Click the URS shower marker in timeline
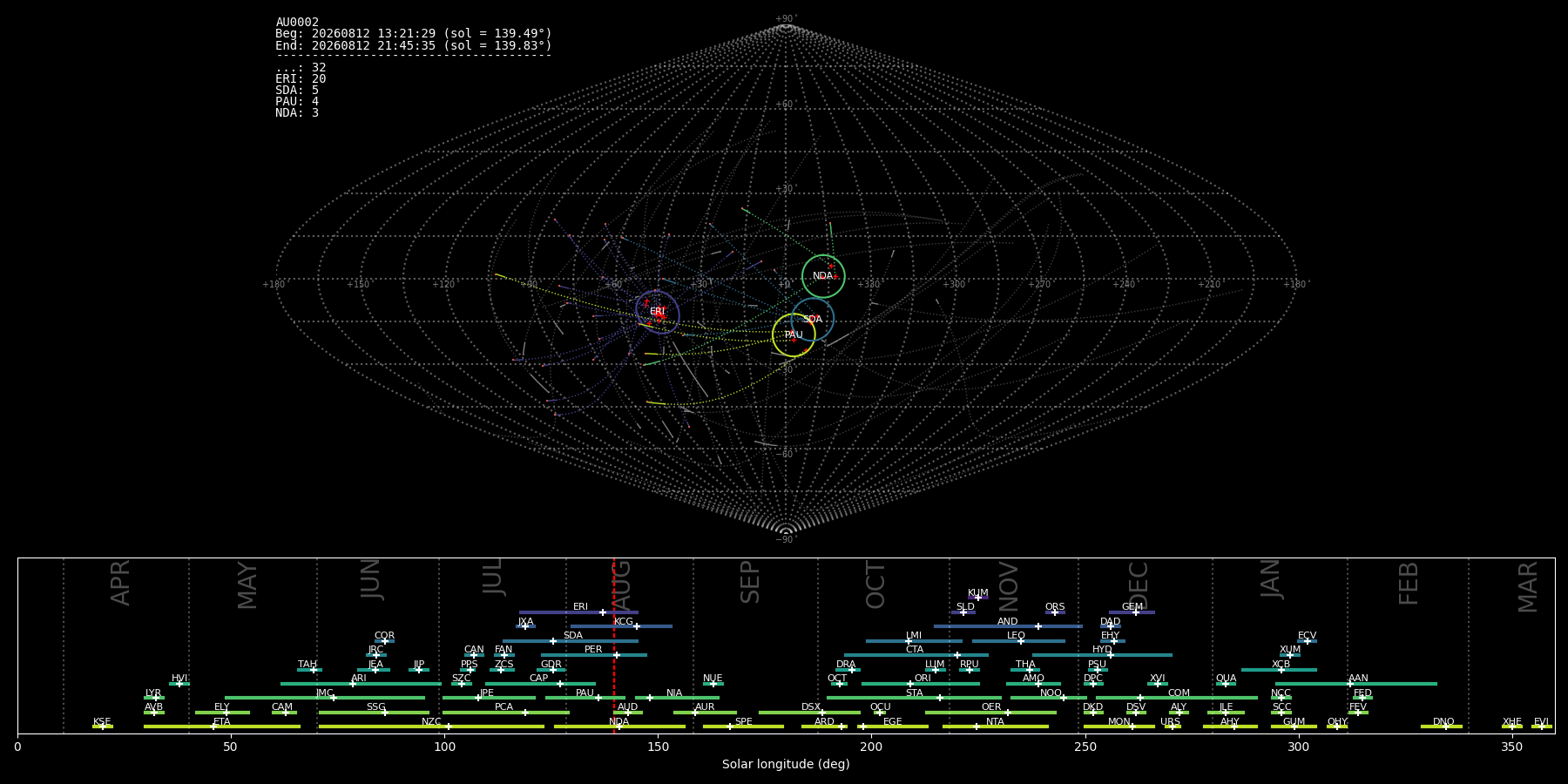The width and height of the screenshot is (1568, 784). click(x=1173, y=727)
